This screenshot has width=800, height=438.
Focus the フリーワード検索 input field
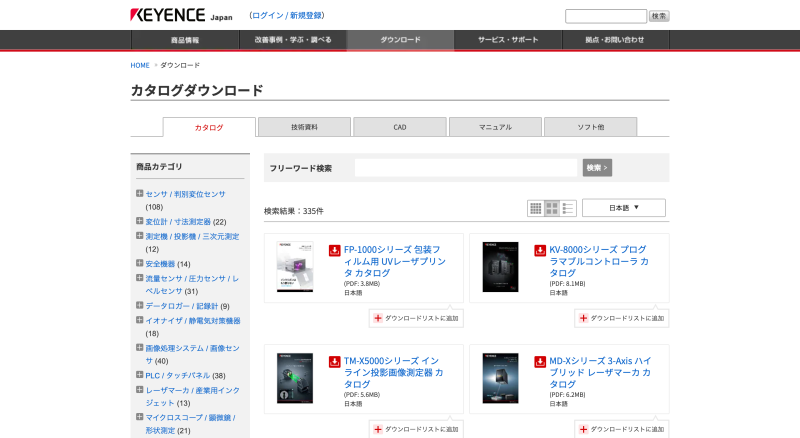pyautogui.click(x=466, y=167)
